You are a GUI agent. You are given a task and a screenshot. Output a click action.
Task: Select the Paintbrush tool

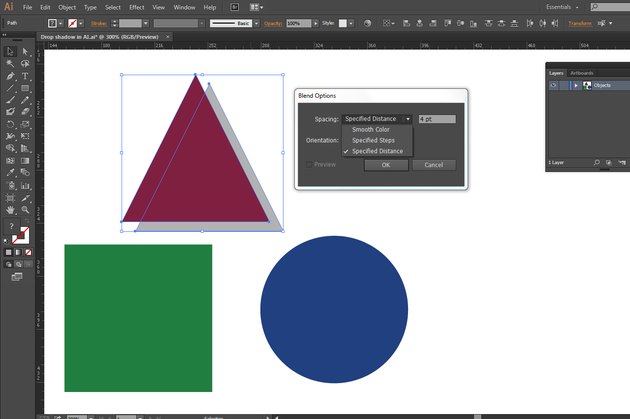pos(10,100)
